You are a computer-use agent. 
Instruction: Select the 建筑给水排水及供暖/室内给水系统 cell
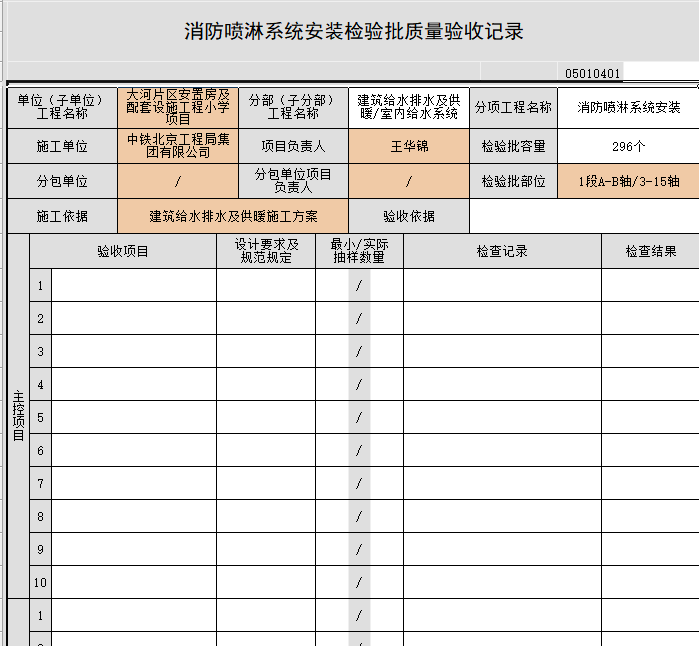409,107
